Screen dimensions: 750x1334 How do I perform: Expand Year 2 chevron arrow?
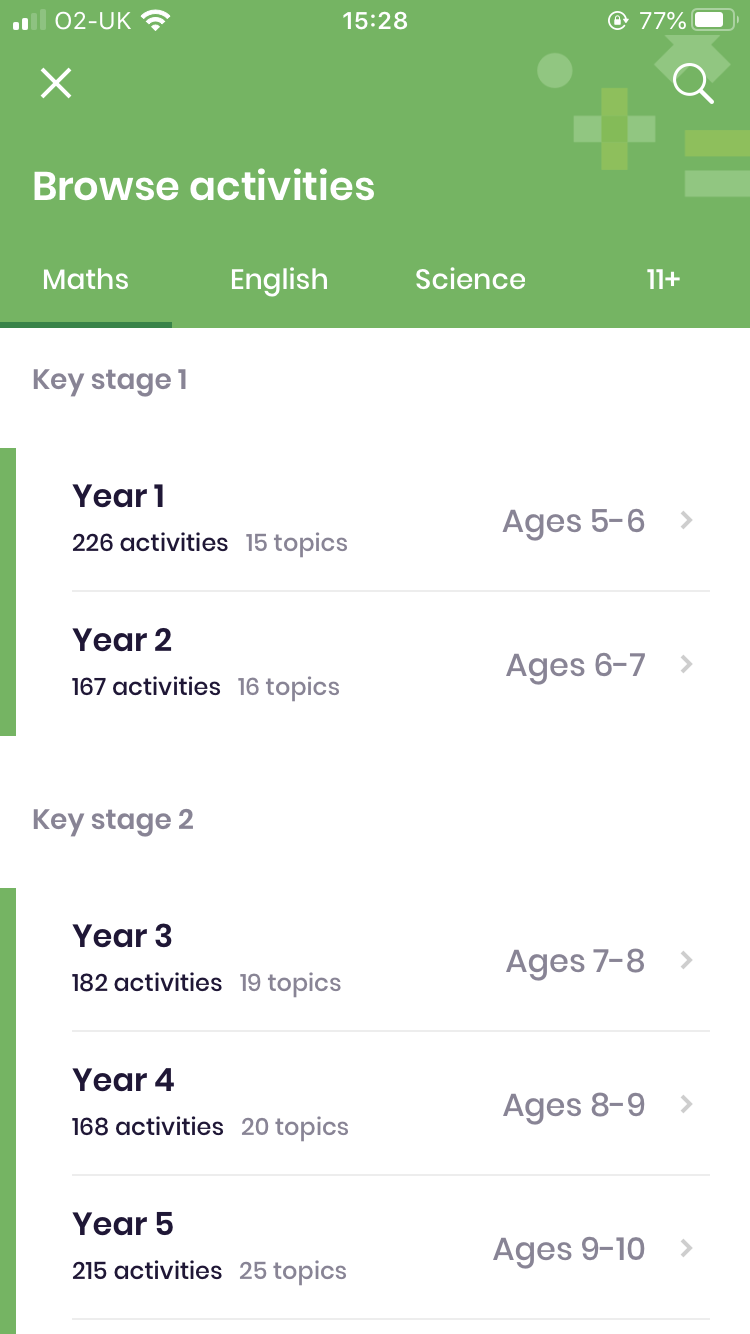click(x=686, y=664)
